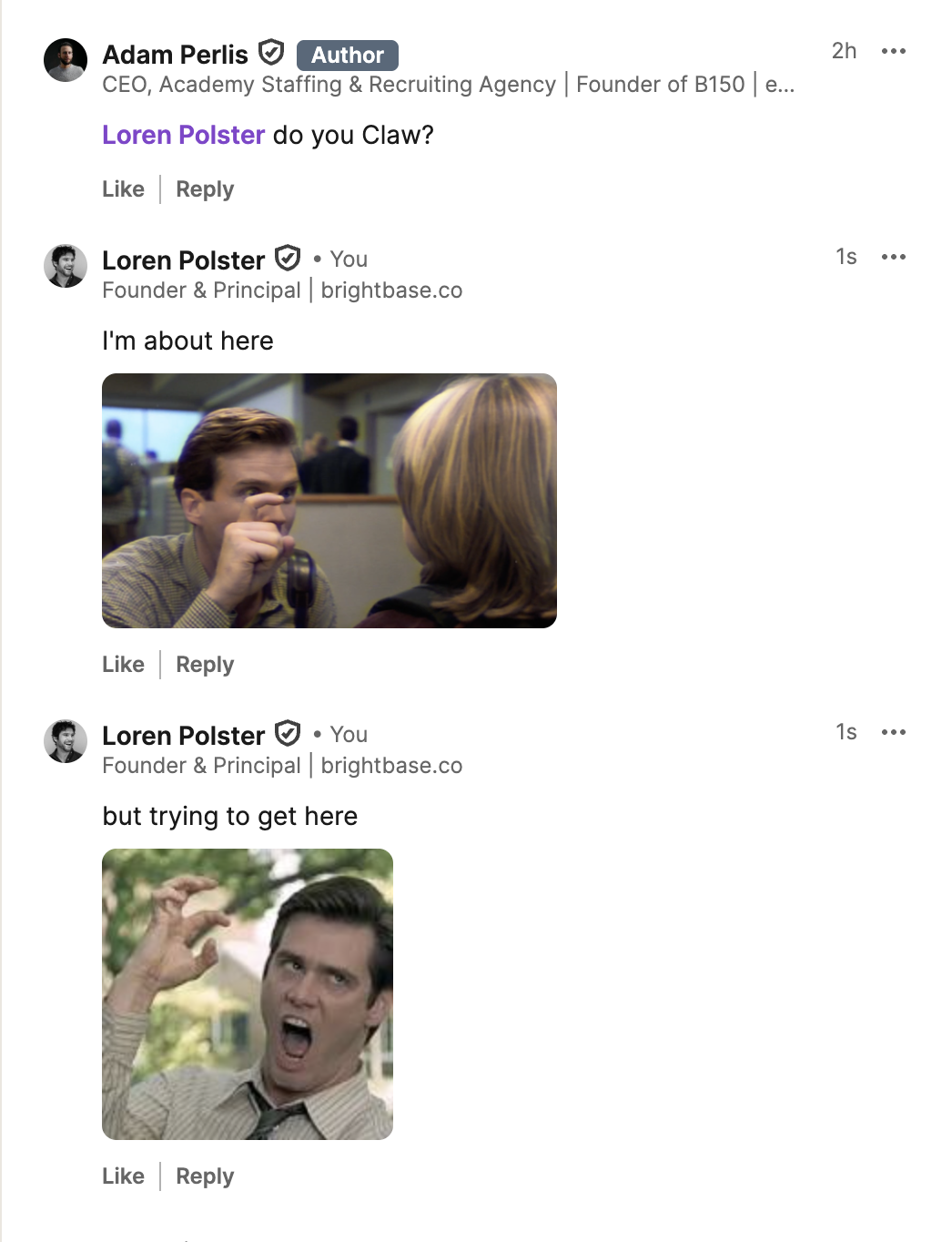Reply to the "but trying to get here" comment
Viewport: 952px width, 1242px height.
[205, 1176]
